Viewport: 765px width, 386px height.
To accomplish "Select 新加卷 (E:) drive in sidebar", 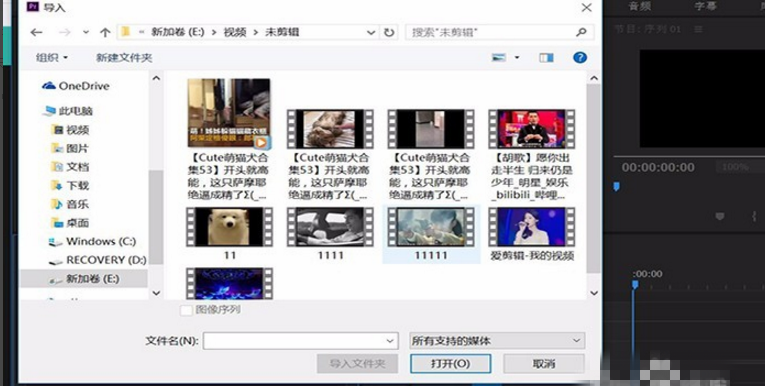I will (x=84, y=279).
